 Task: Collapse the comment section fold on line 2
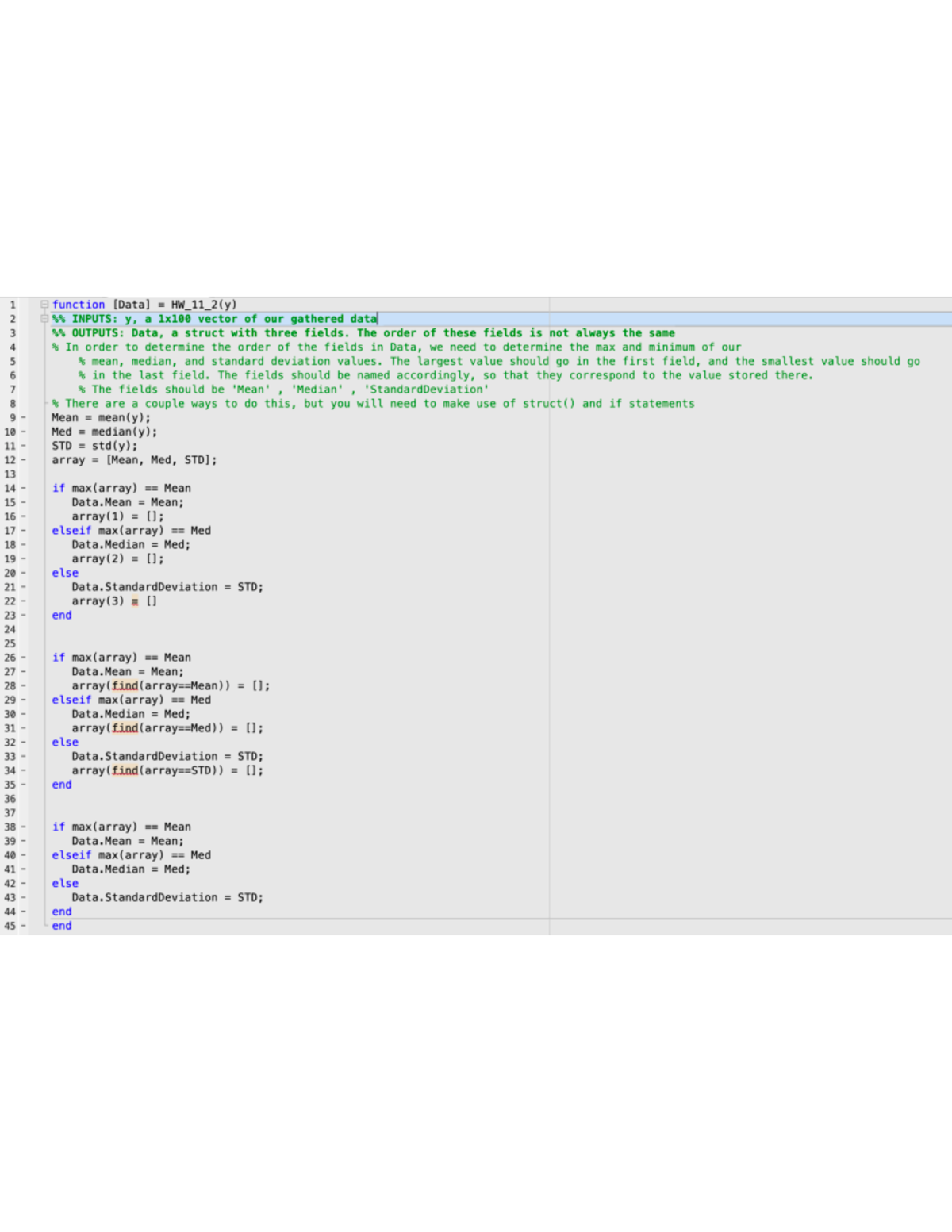44,319
